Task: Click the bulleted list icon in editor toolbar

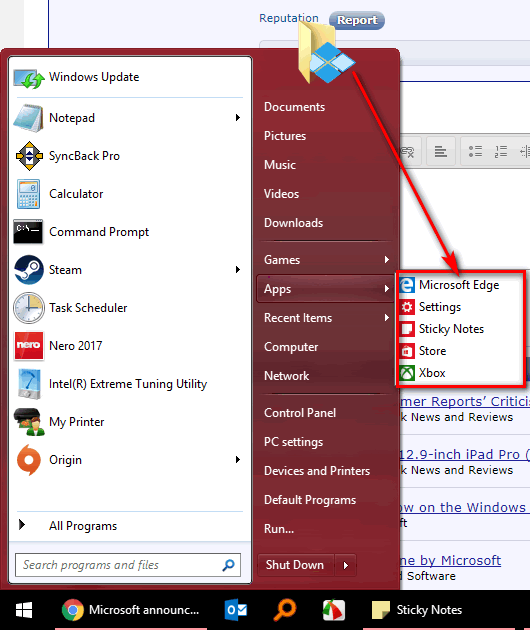Action: coord(475,151)
